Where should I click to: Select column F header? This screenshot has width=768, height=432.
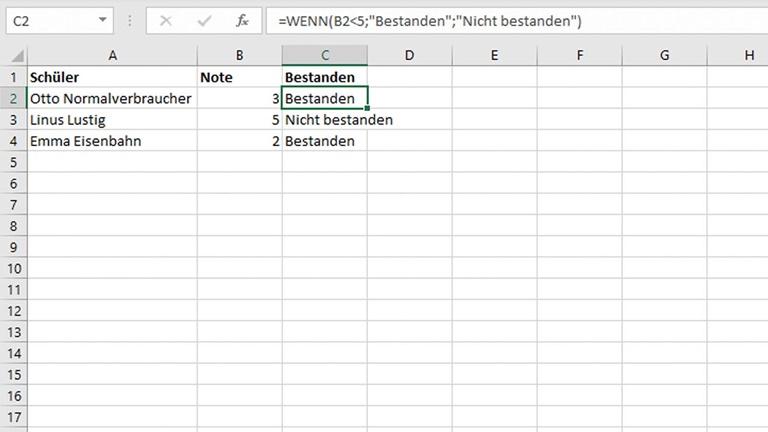(579, 56)
